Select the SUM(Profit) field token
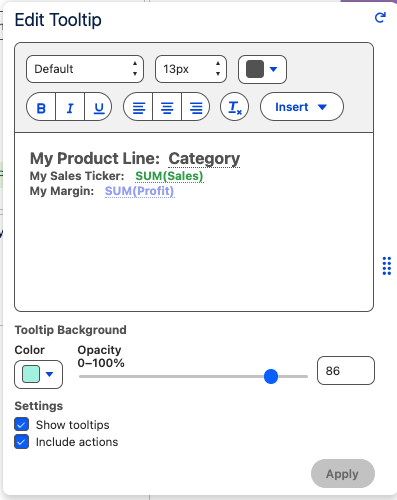 pos(139,191)
